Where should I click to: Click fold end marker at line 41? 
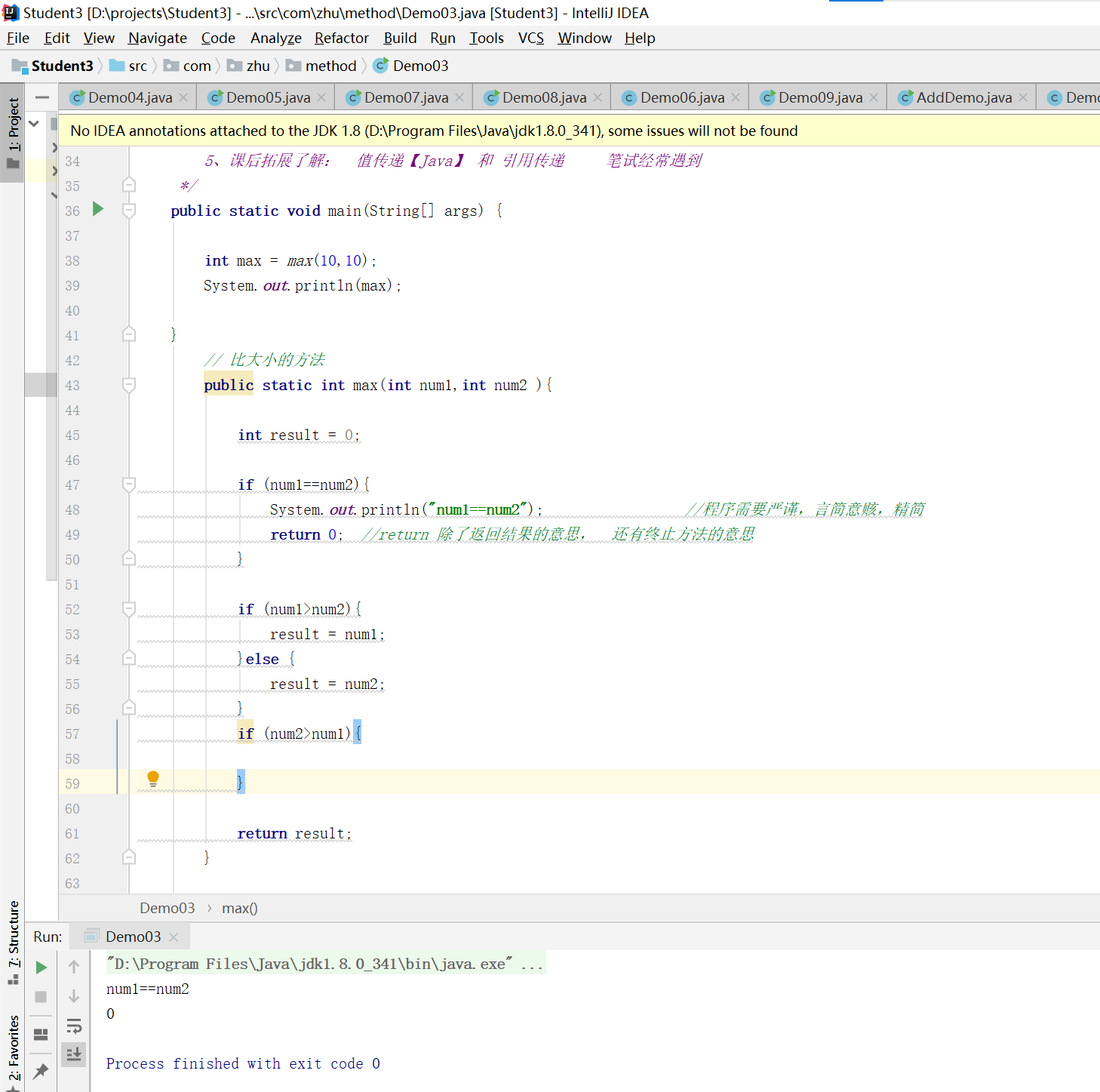pyautogui.click(x=129, y=334)
